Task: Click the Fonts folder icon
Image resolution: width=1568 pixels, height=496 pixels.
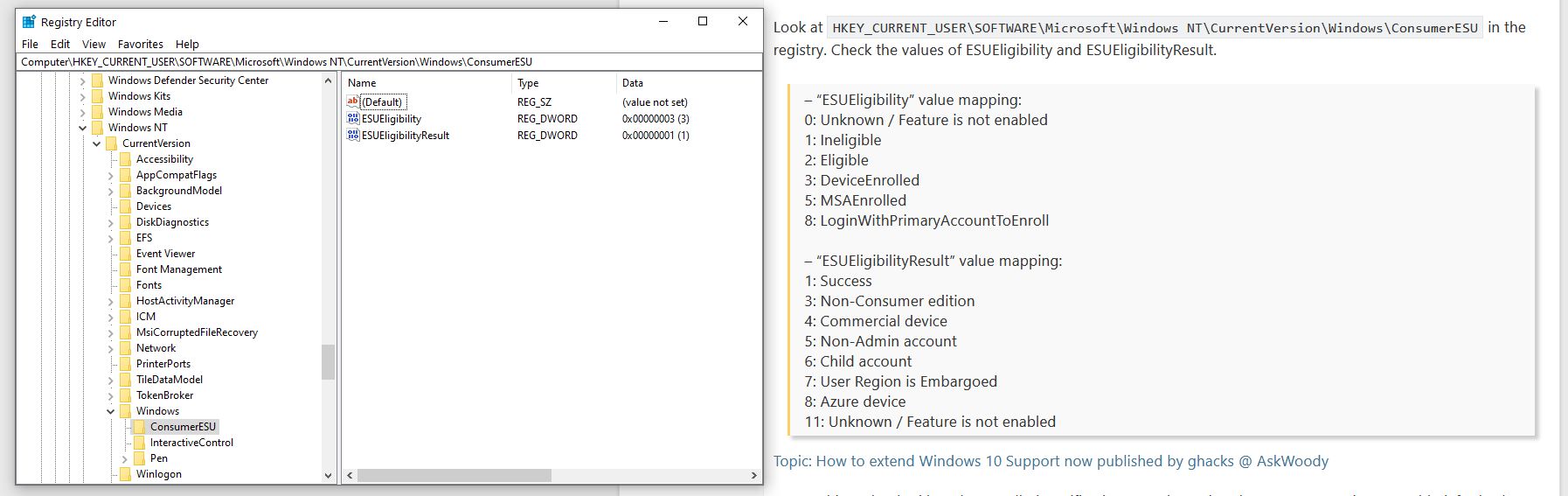Action: (126, 285)
